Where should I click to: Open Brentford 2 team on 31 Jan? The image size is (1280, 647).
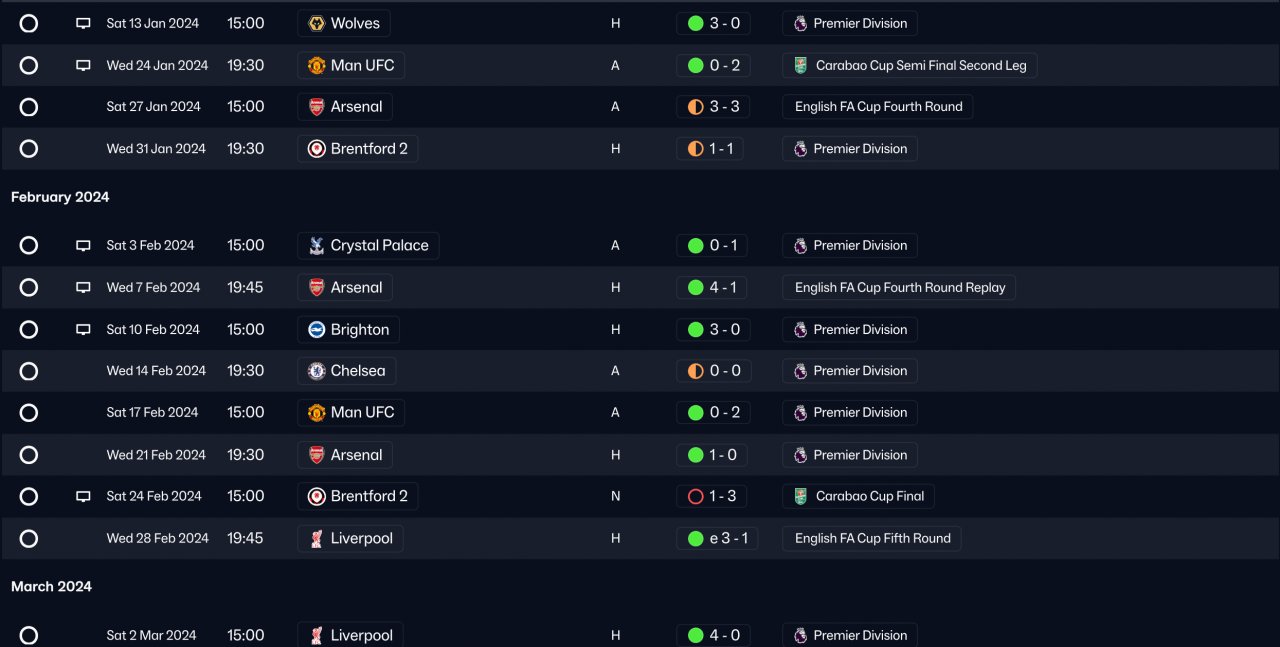pos(358,148)
